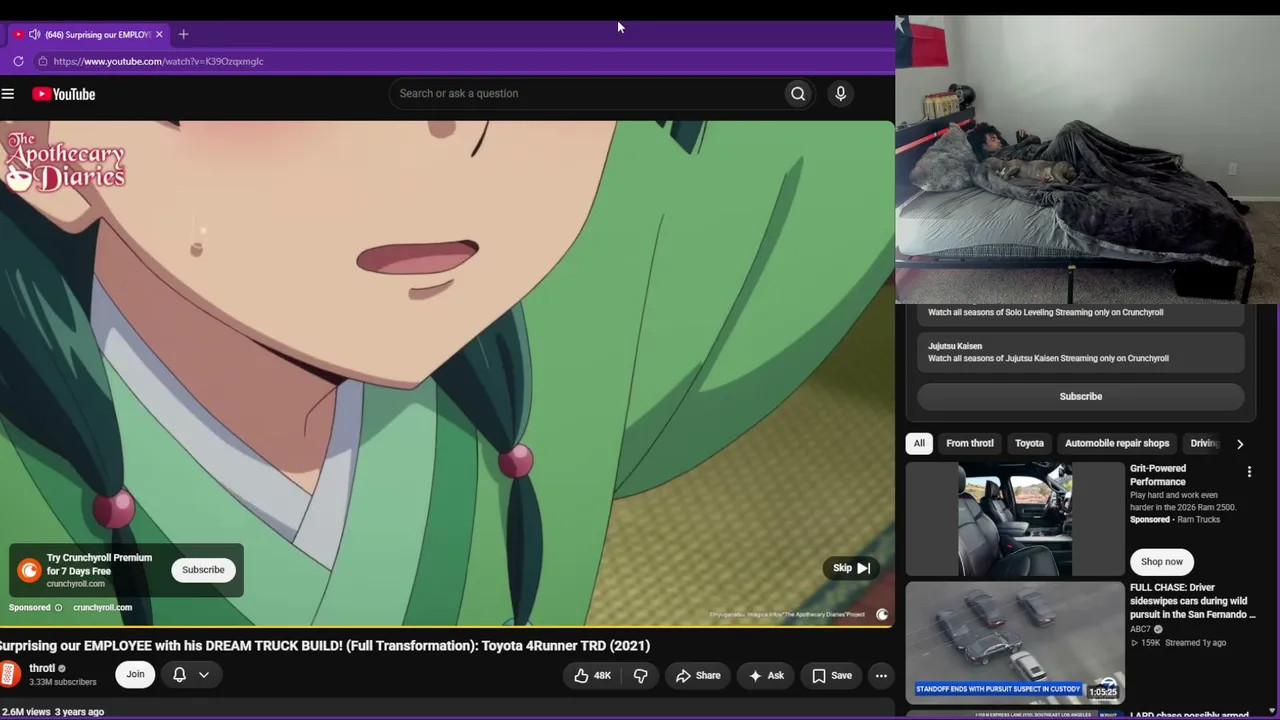Focus the YouTube search field
Viewport: 1280px width, 720px height.
coord(587,94)
